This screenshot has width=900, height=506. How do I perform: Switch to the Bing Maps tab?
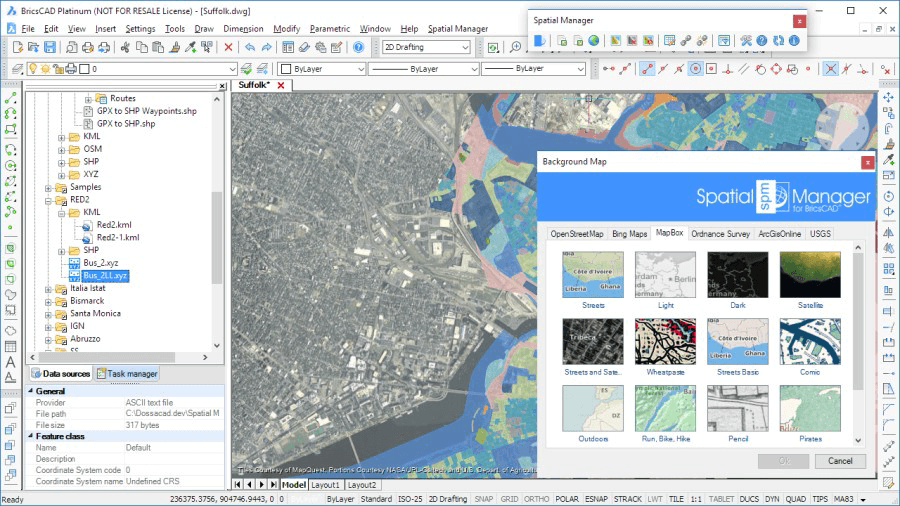[x=629, y=234]
